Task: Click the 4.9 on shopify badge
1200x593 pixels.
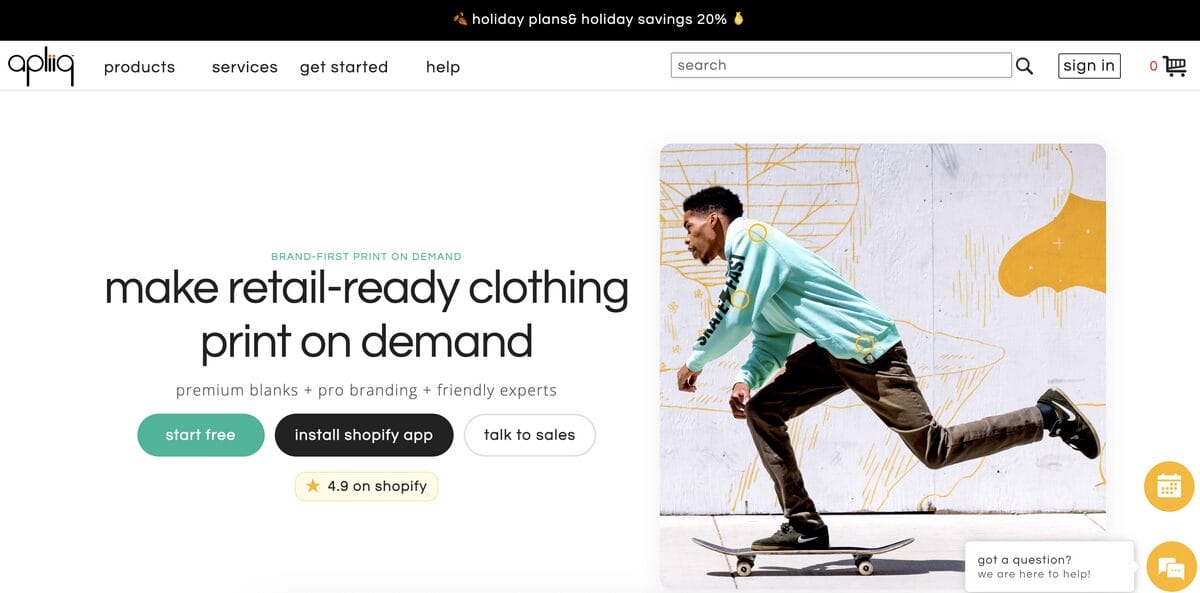Action: pyautogui.click(x=366, y=486)
